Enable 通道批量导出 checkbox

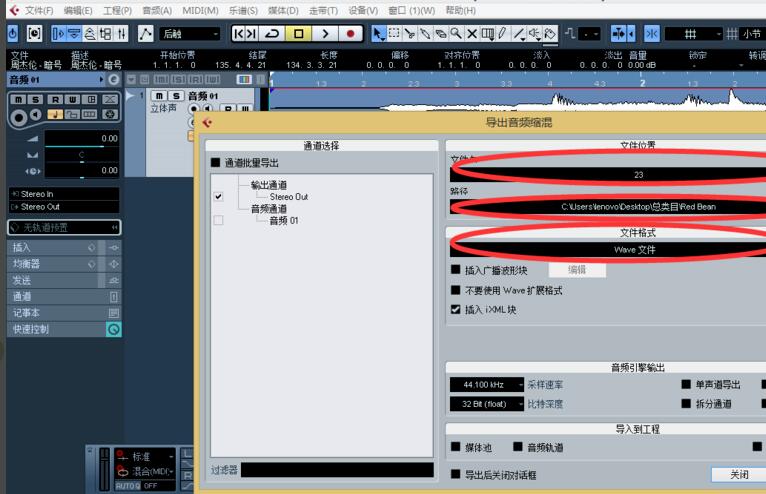[x=215, y=162]
